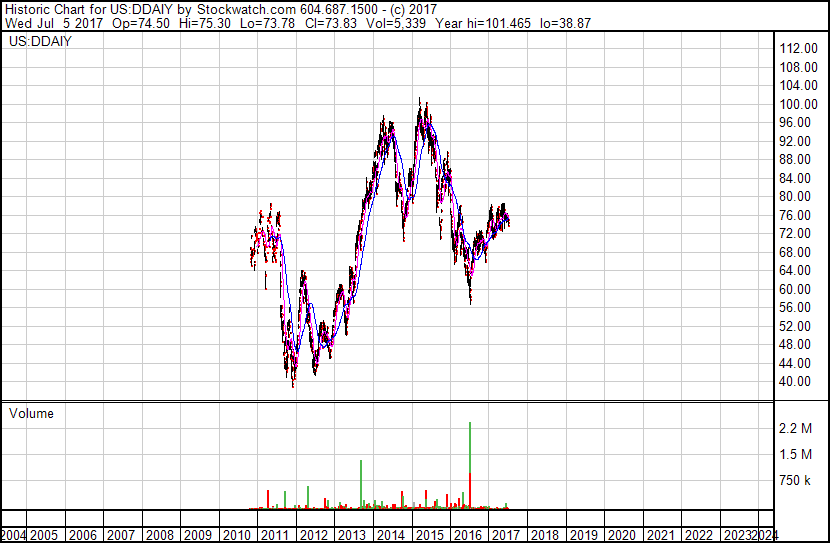Click the 2.2 M volume axis label
The width and height of the screenshot is (830, 543).
[800, 429]
